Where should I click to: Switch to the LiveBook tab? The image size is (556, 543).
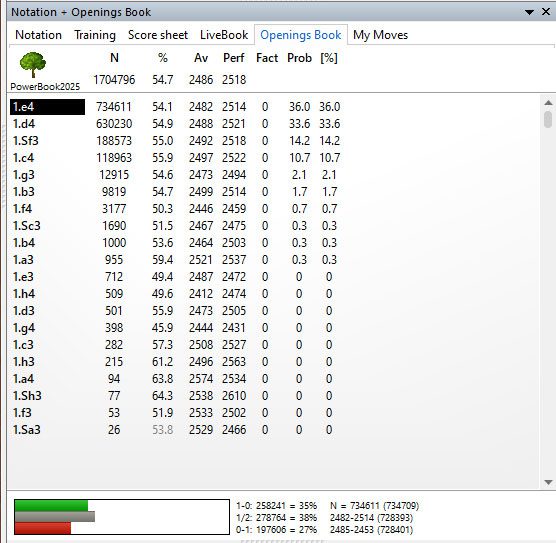(x=224, y=35)
